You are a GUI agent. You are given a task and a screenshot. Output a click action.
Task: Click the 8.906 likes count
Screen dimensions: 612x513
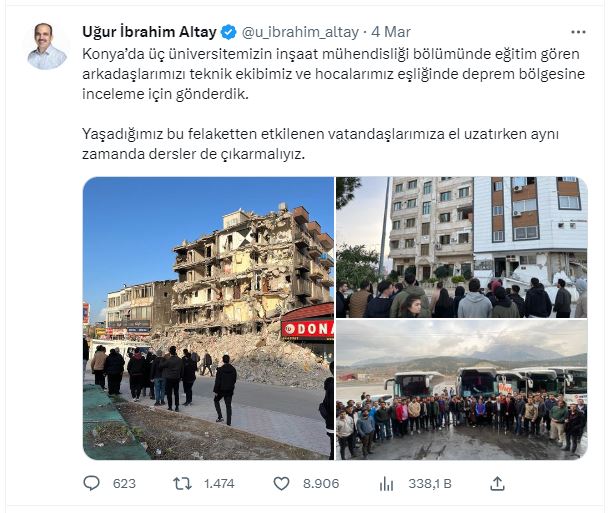[x=321, y=484]
